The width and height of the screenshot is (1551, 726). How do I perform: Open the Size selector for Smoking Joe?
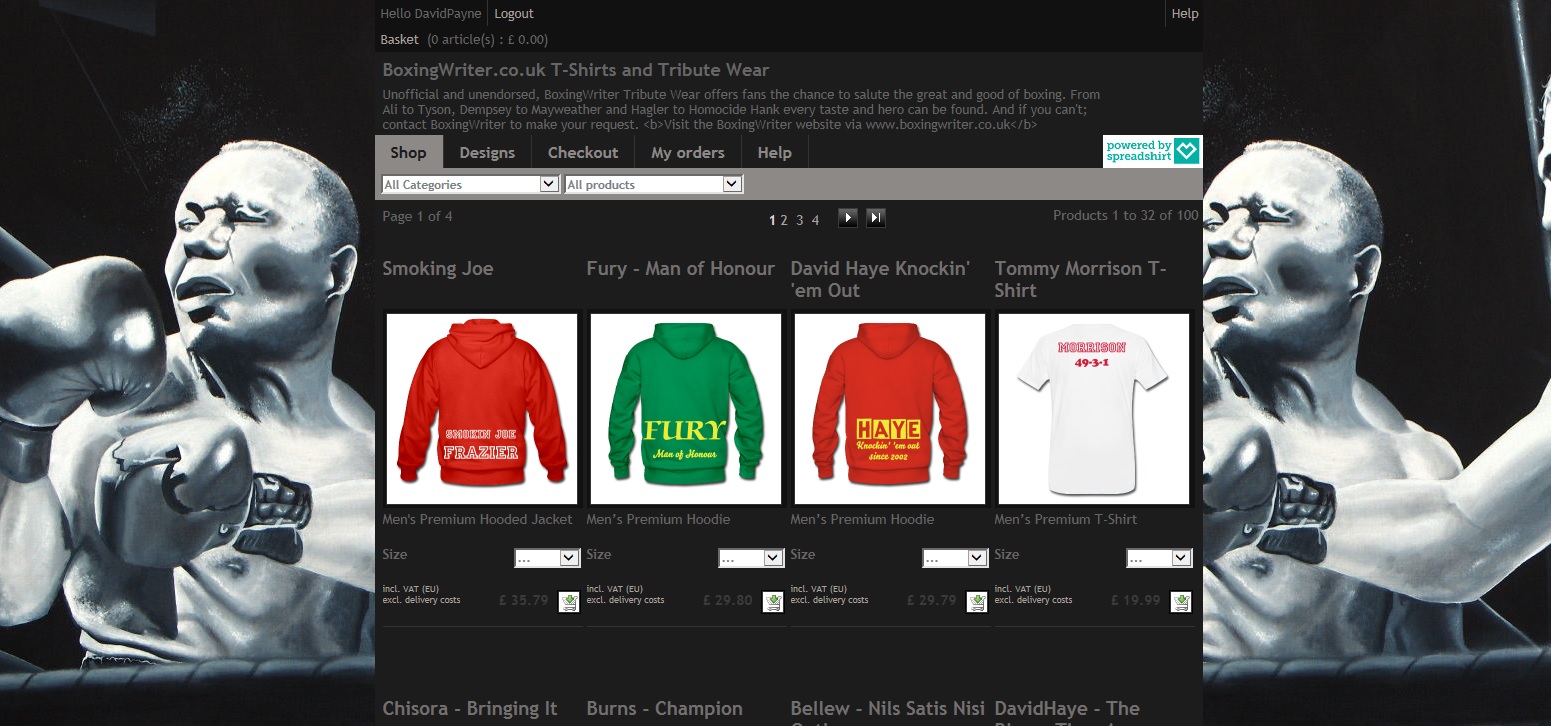coord(547,558)
